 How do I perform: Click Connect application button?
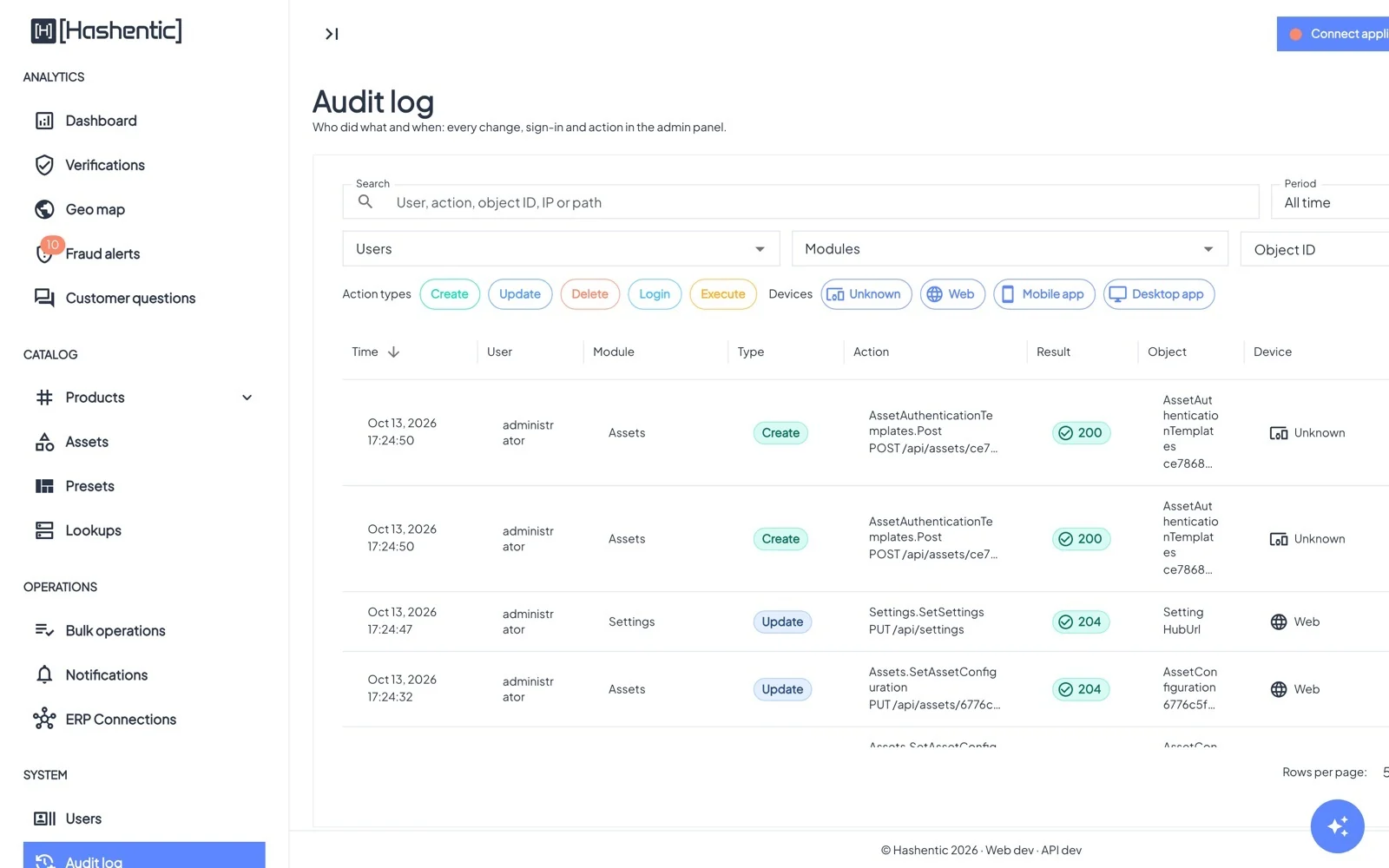tap(1333, 34)
